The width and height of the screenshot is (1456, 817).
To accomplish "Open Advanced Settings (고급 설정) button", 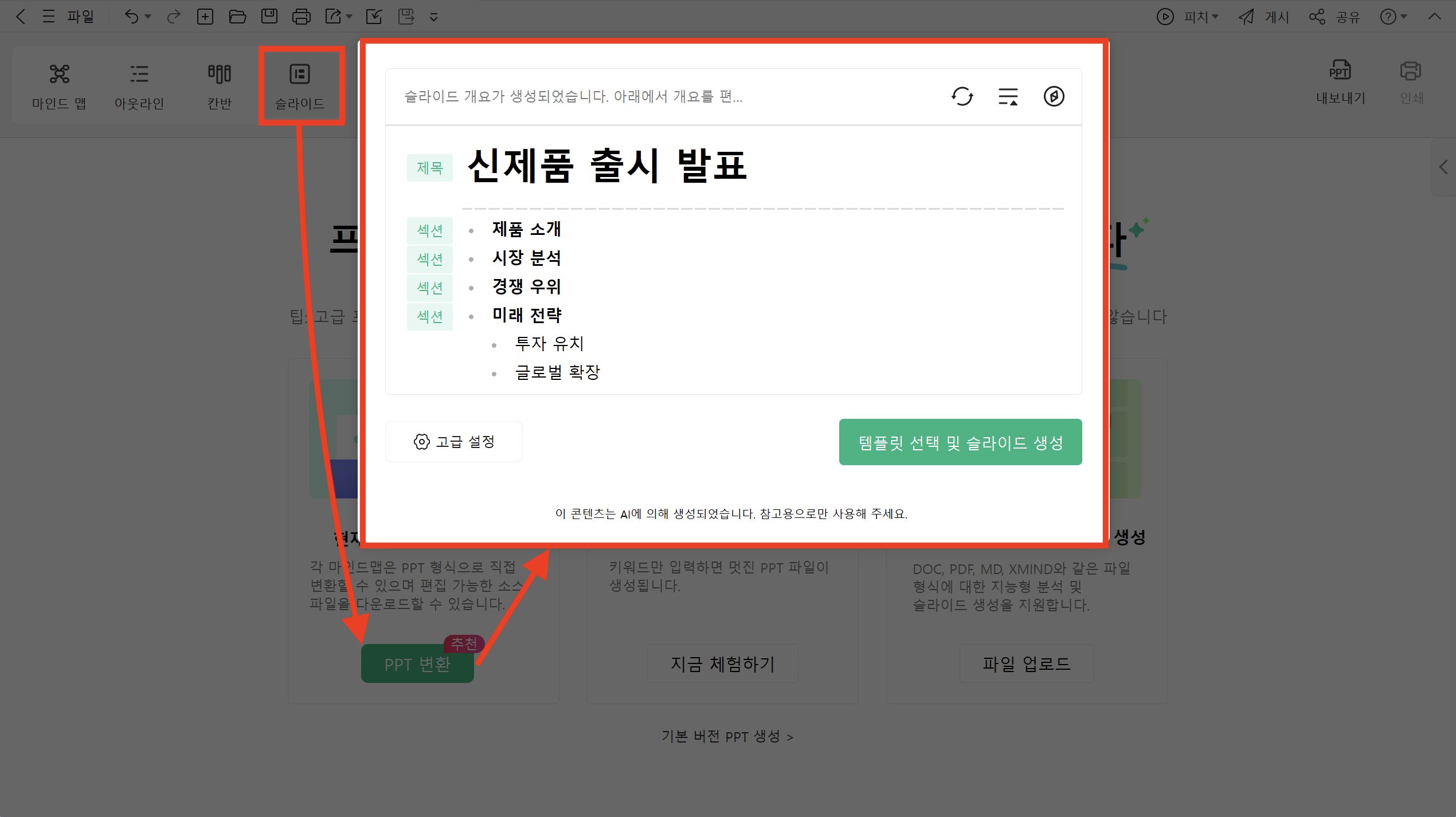I will tap(453, 442).
